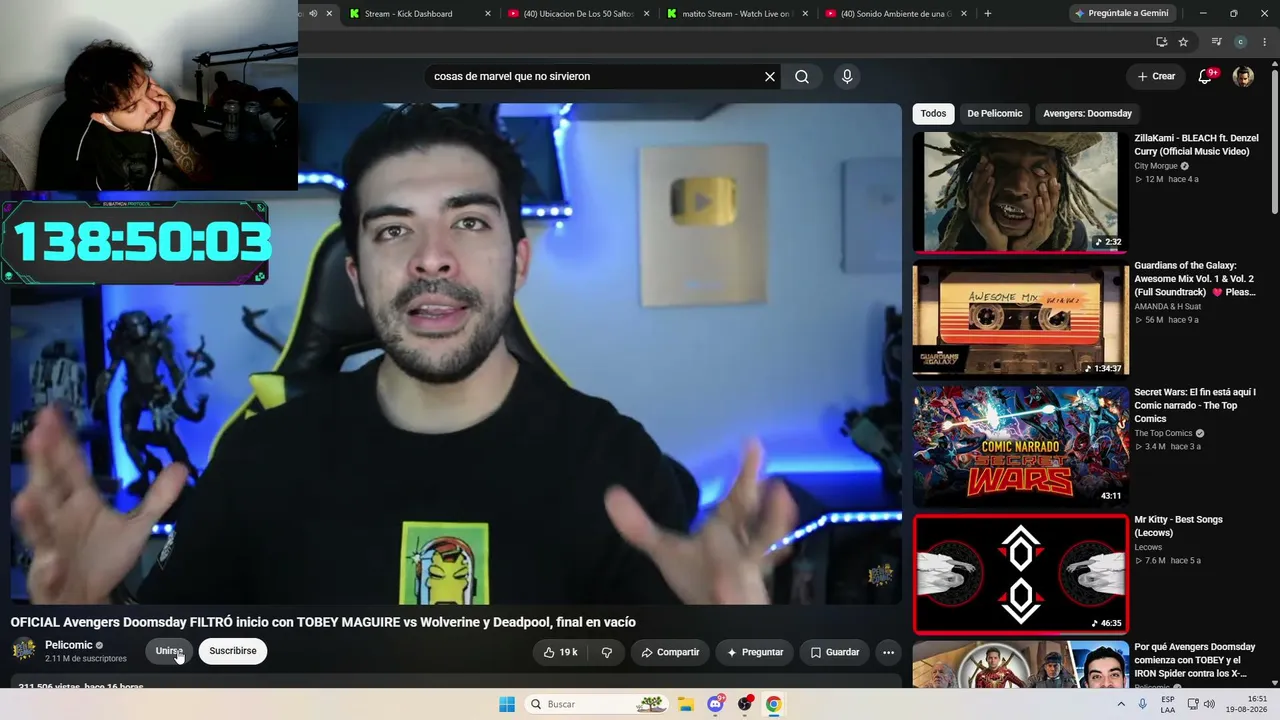Click the Mr Kitty - Best Songs title
Screen dimensions: 1280x720
coord(1179,526)
